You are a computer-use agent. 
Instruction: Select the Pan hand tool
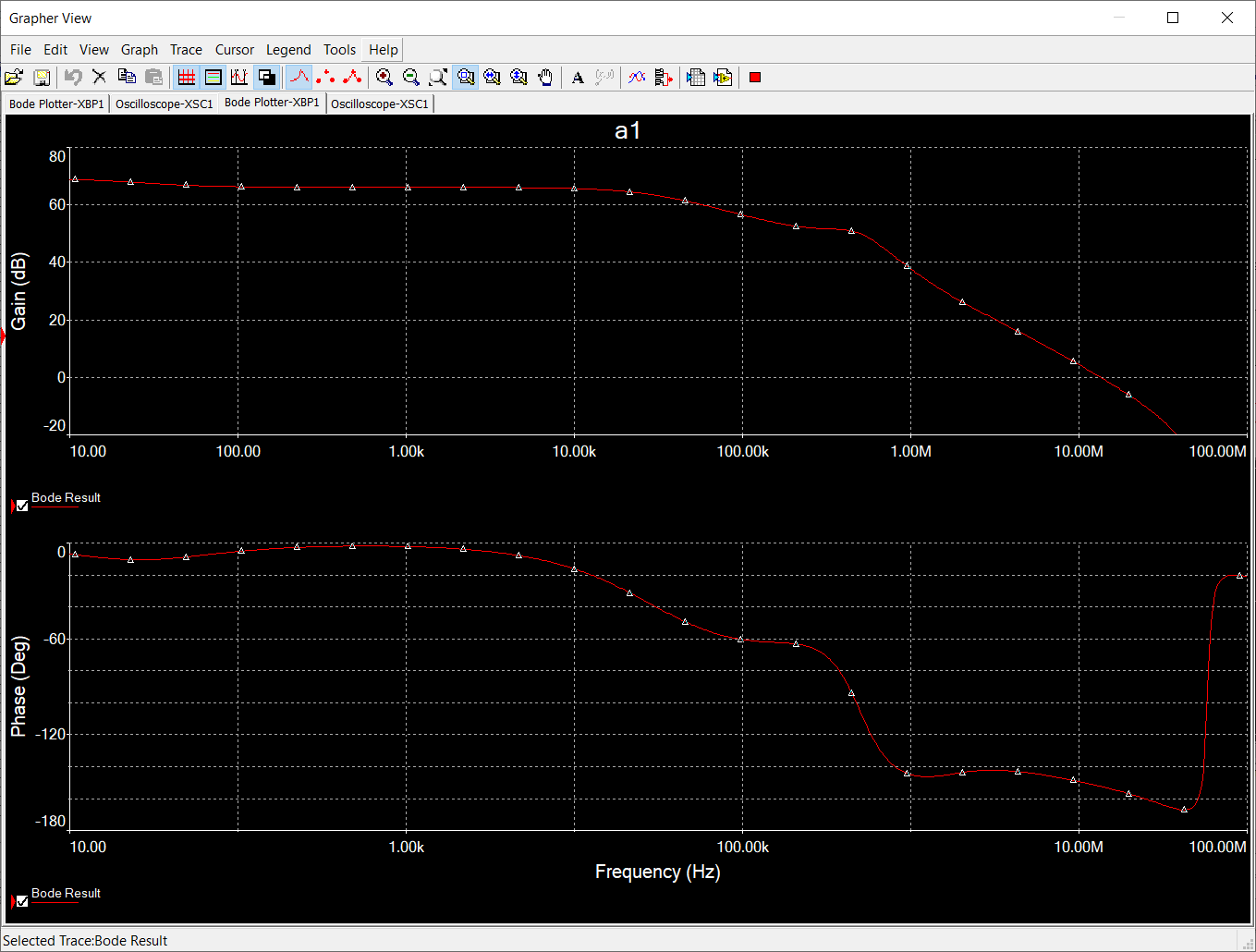point(545,78)
